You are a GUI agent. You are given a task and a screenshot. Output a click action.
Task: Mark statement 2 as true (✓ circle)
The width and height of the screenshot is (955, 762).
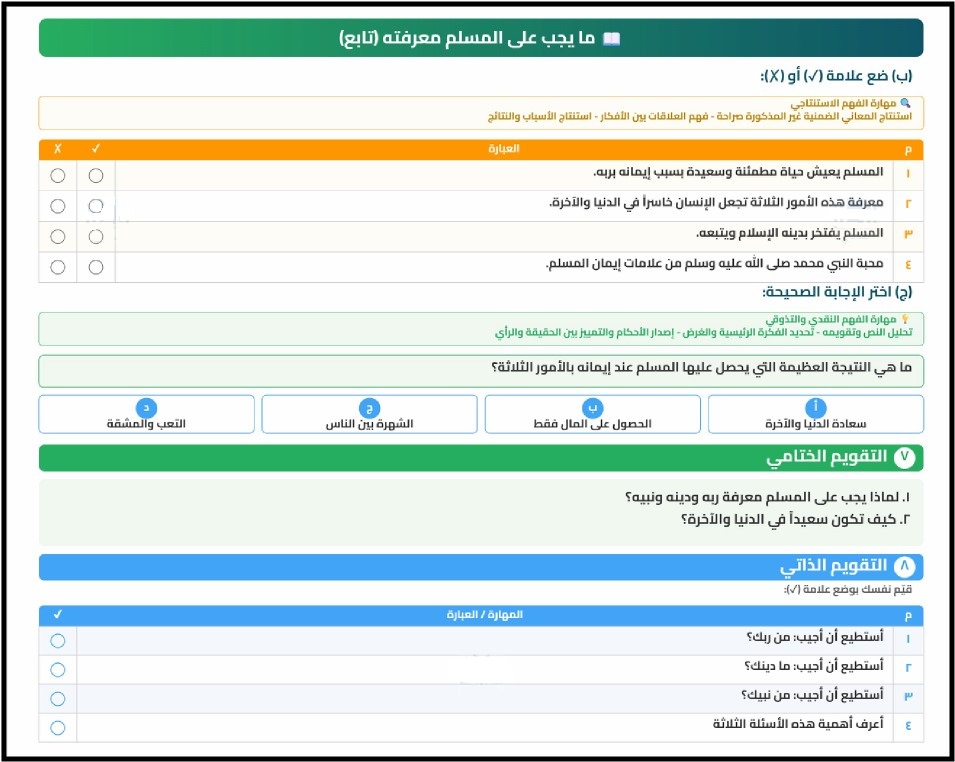[x=96, y=206]
